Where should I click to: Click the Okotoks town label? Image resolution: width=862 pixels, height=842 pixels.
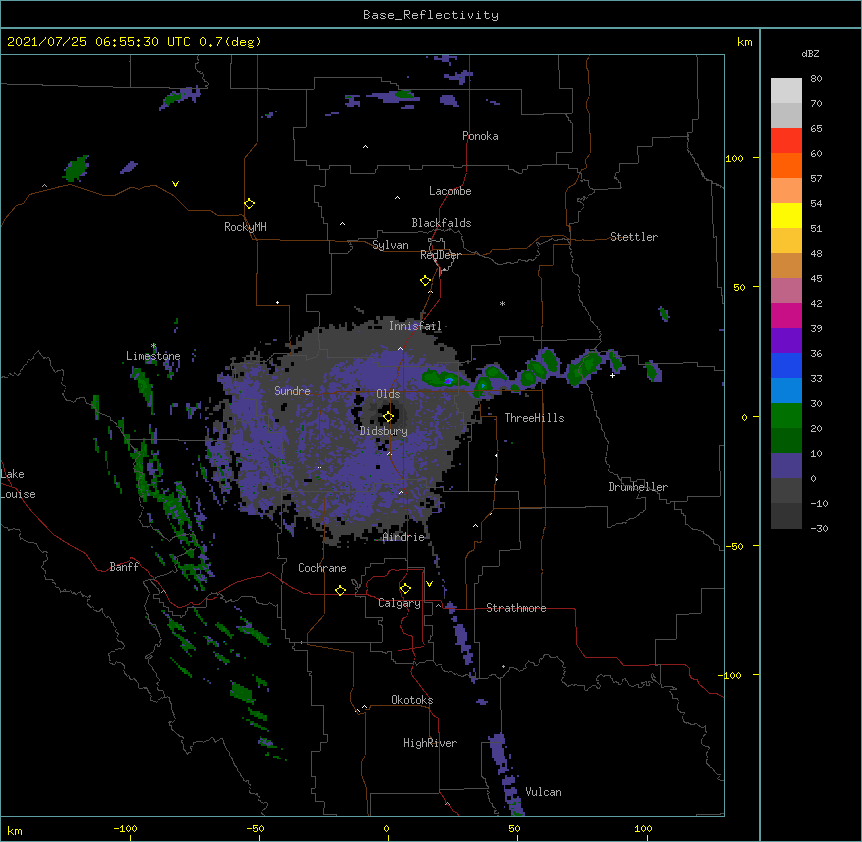pyautogui.click(x=412, y=700)
